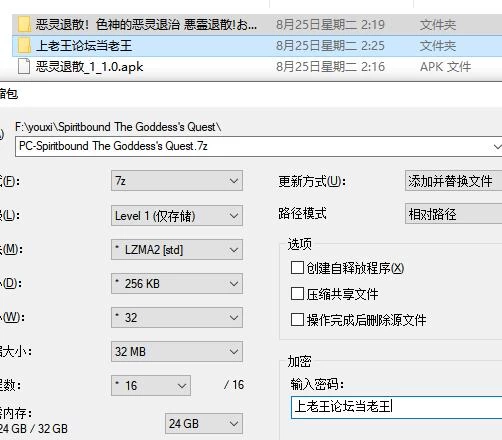Select folder name 上老王论坛当老王 in file list

84,46
